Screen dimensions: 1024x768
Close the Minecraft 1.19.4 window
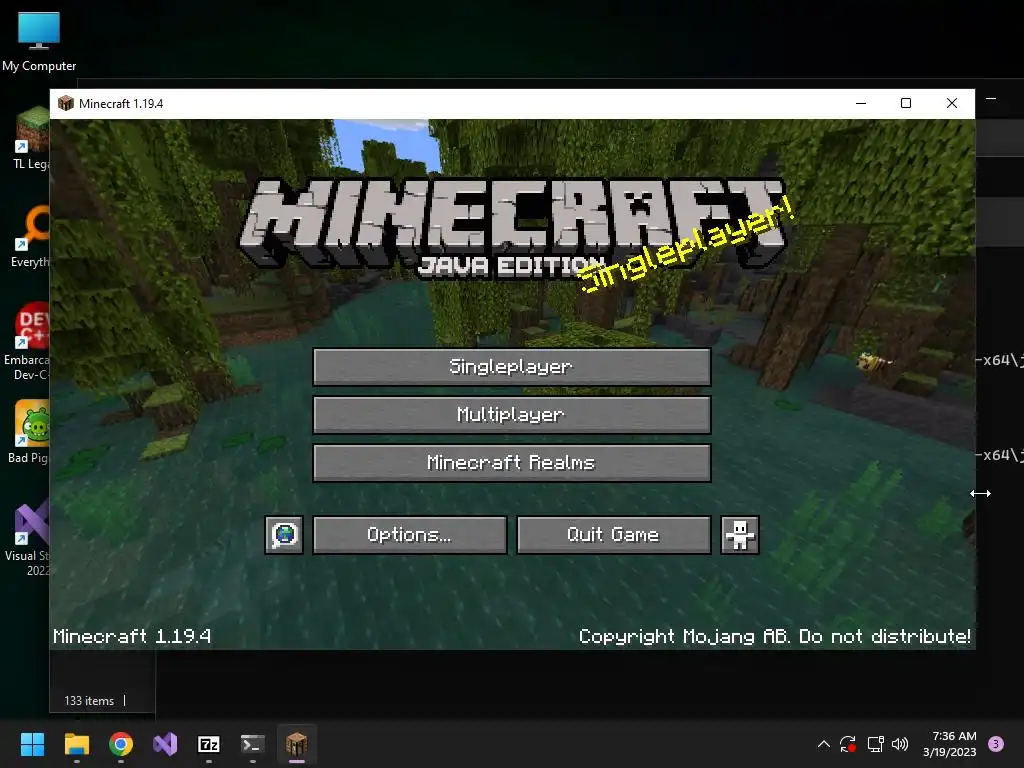tap(952, 103)
